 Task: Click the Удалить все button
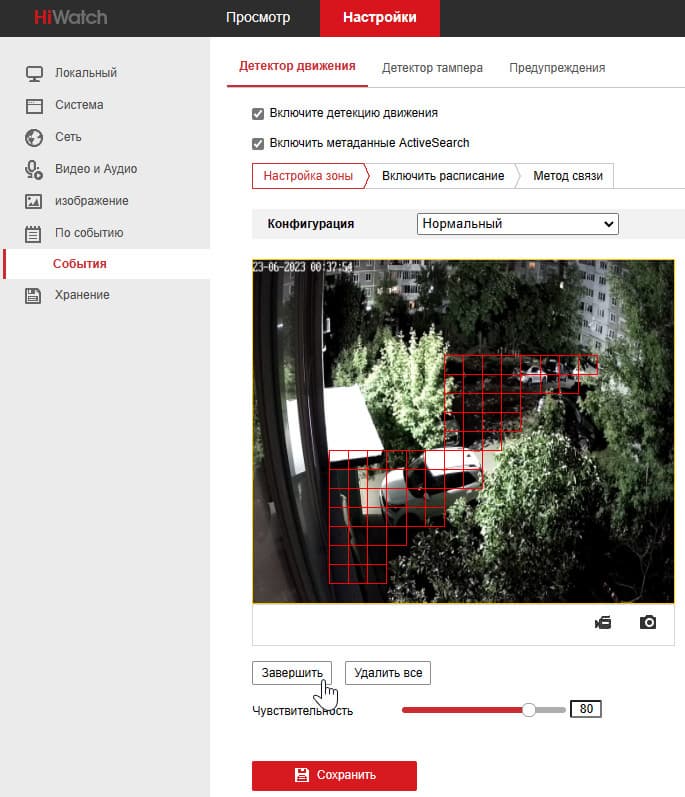click(x=388, y=673)
